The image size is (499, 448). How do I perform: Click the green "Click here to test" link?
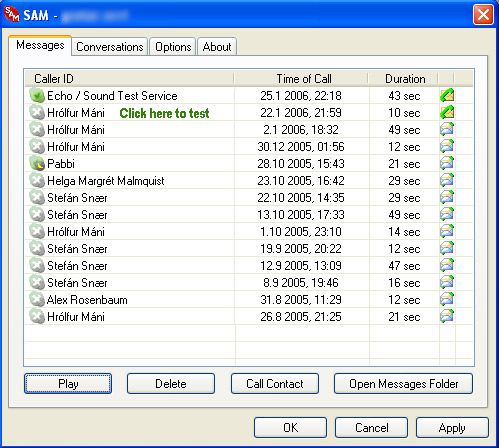[x=164, y=113]
